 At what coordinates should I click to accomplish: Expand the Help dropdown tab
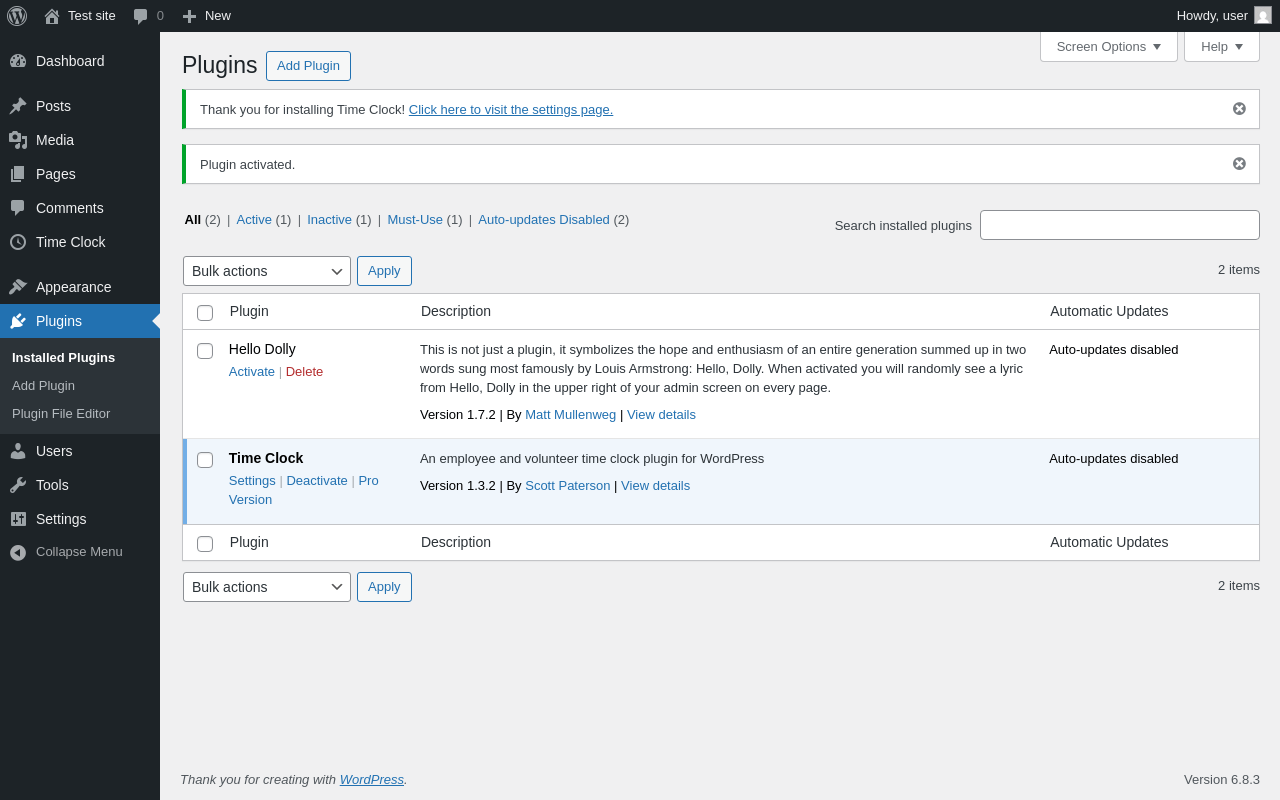[1221, 46]
